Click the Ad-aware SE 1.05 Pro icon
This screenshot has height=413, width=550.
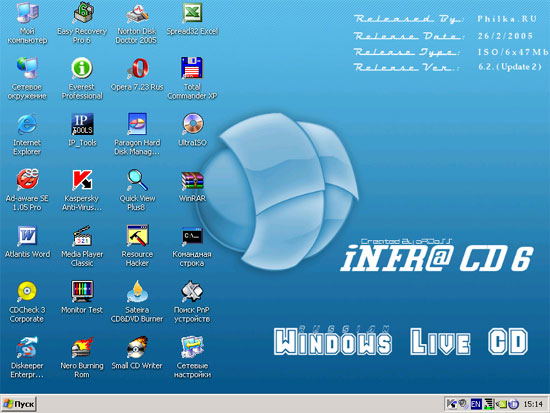pos(27,179)
